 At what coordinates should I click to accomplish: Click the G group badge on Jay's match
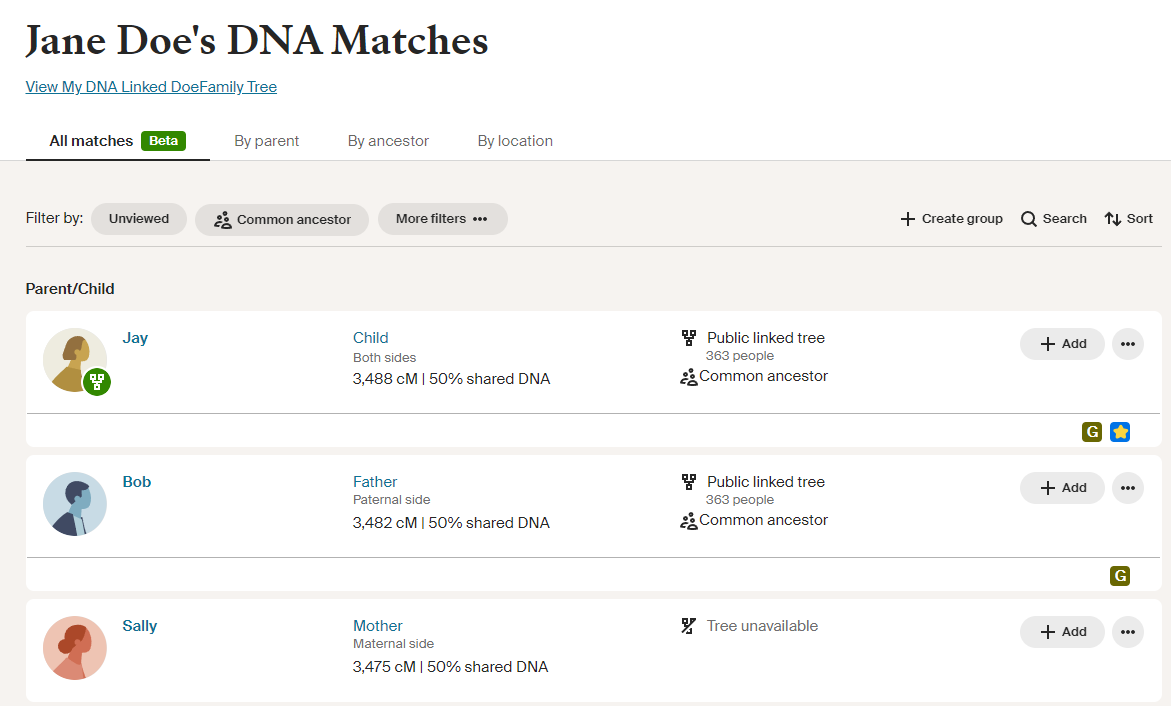click(x=1091, y=432)
